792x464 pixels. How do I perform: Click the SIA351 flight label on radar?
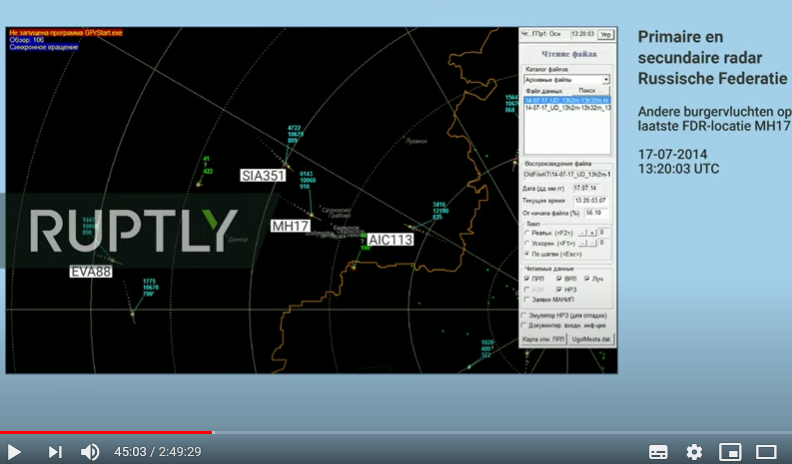pos(263,175)
